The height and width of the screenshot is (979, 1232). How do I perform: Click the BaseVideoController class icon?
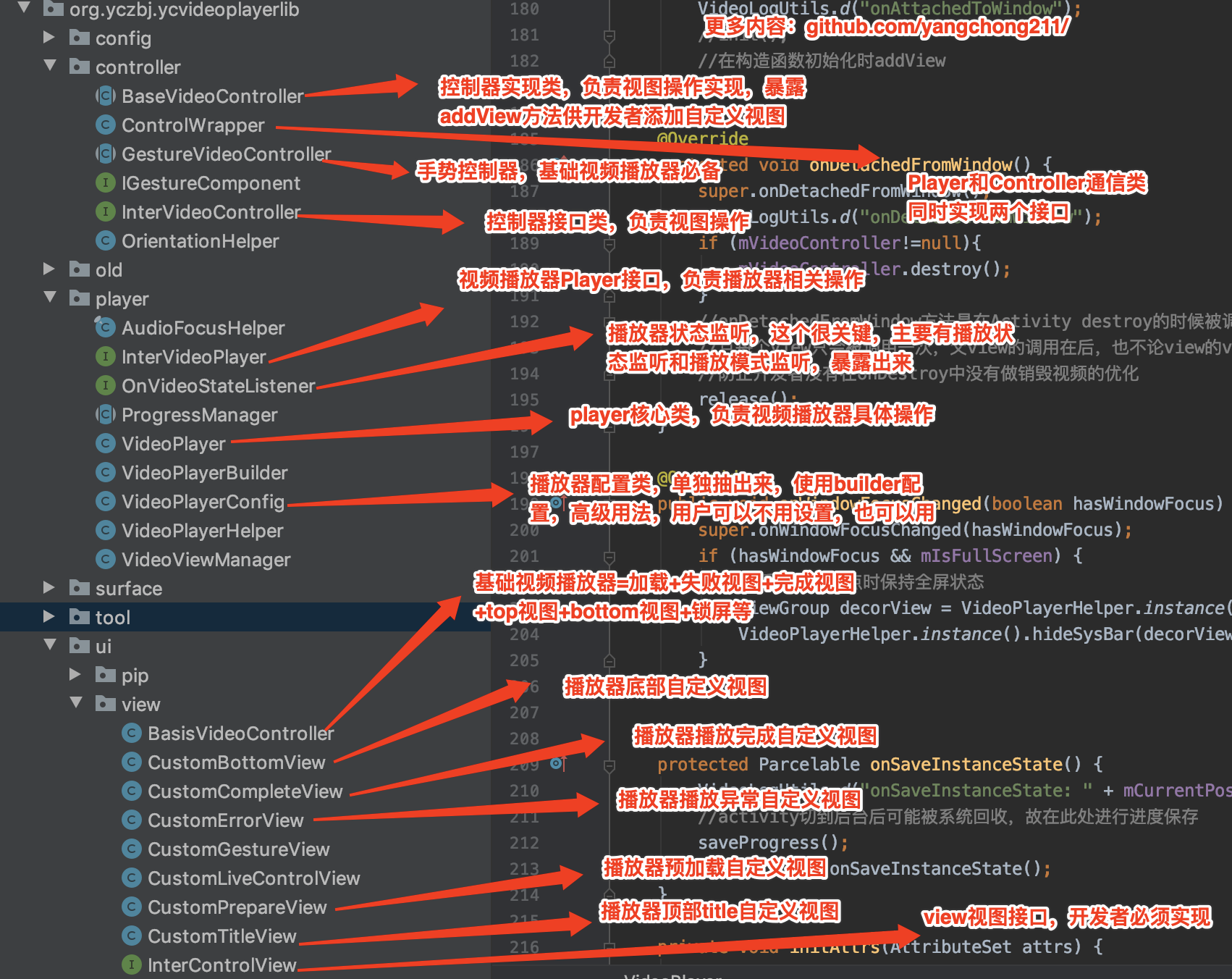click(106, 96)
